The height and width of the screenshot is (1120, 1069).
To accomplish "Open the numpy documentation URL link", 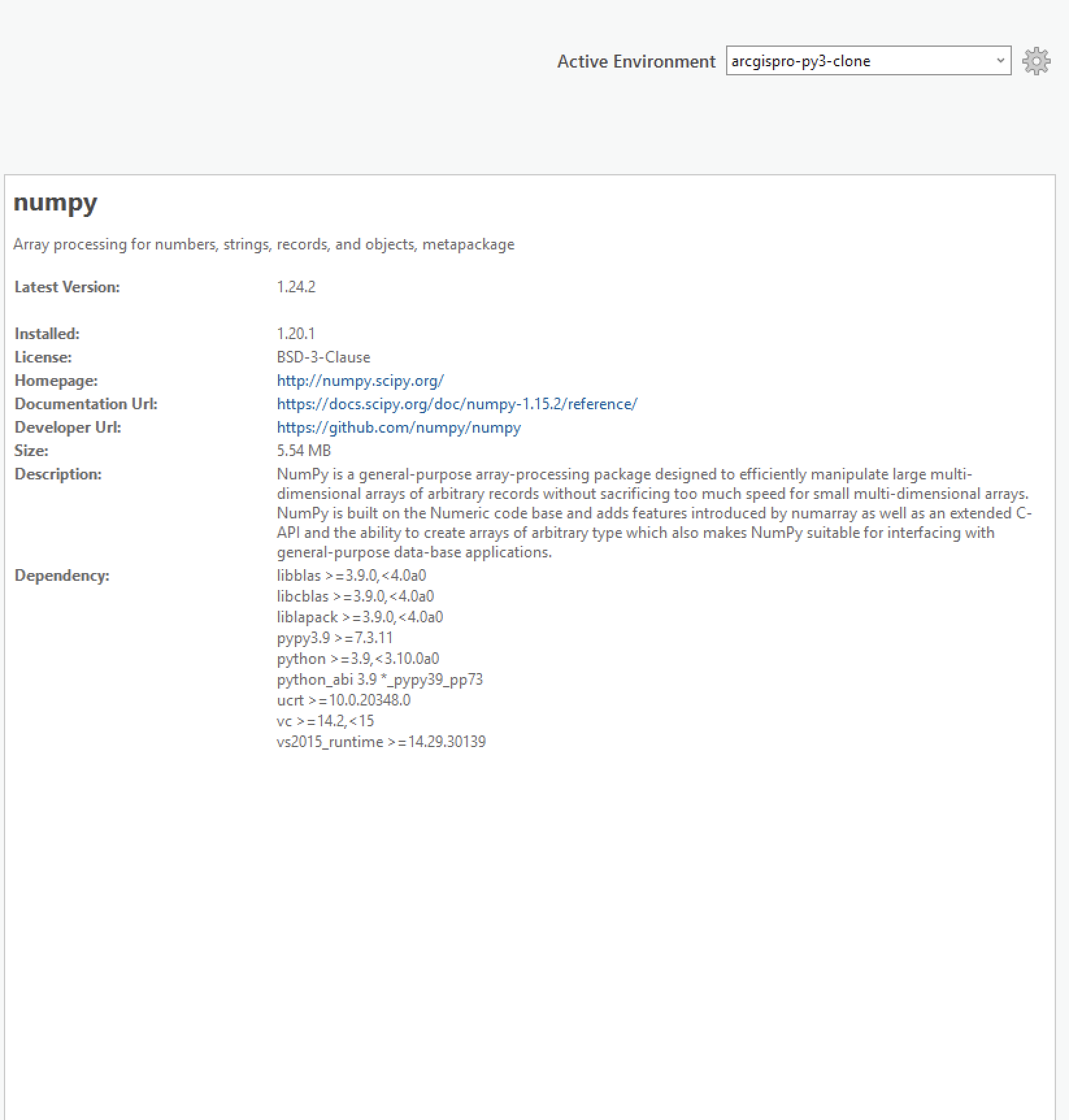I will (457, 404).
